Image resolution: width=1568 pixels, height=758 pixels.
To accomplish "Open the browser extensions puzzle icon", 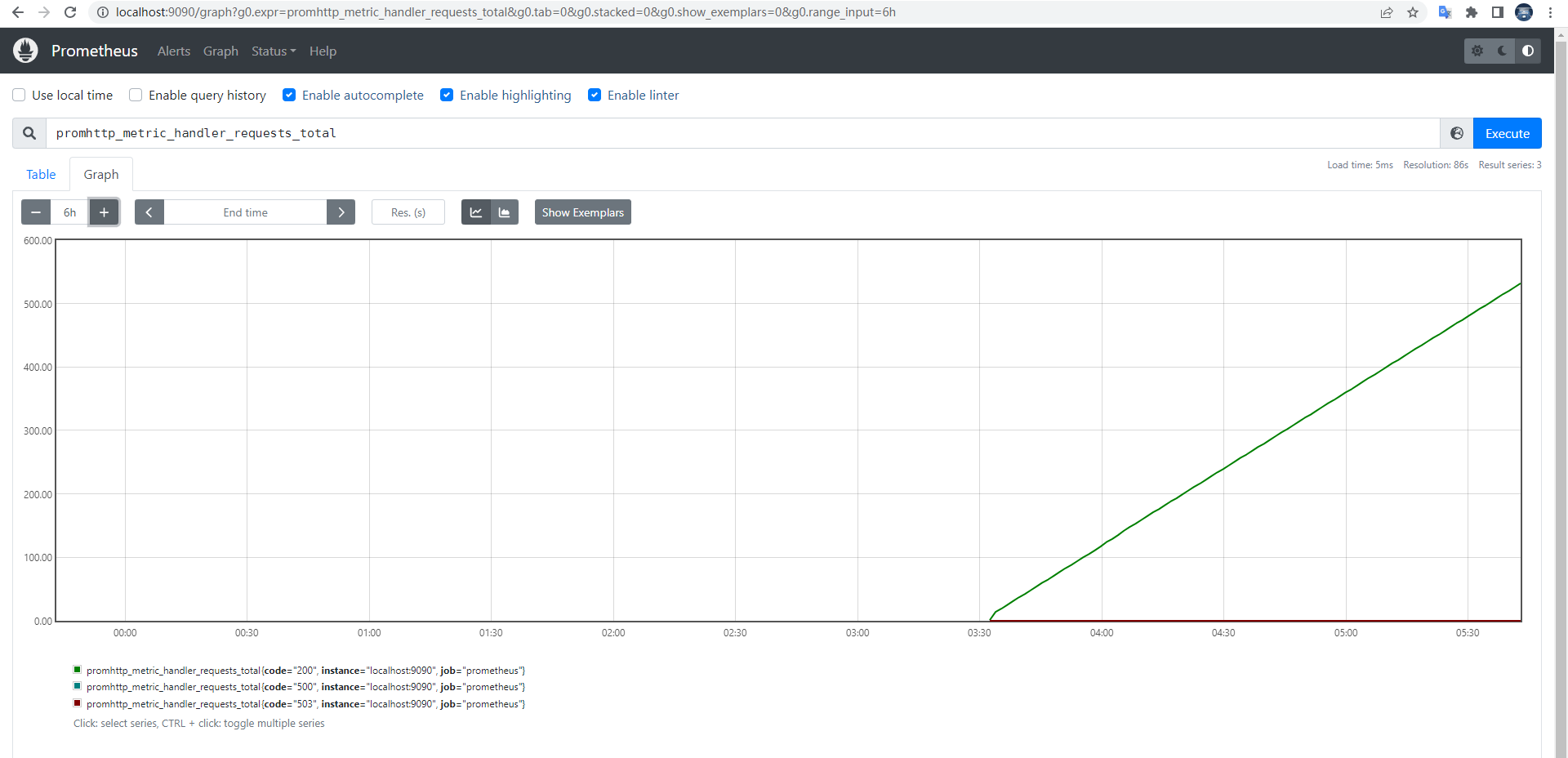I will pyautogui.click(x=1472, y=12).
